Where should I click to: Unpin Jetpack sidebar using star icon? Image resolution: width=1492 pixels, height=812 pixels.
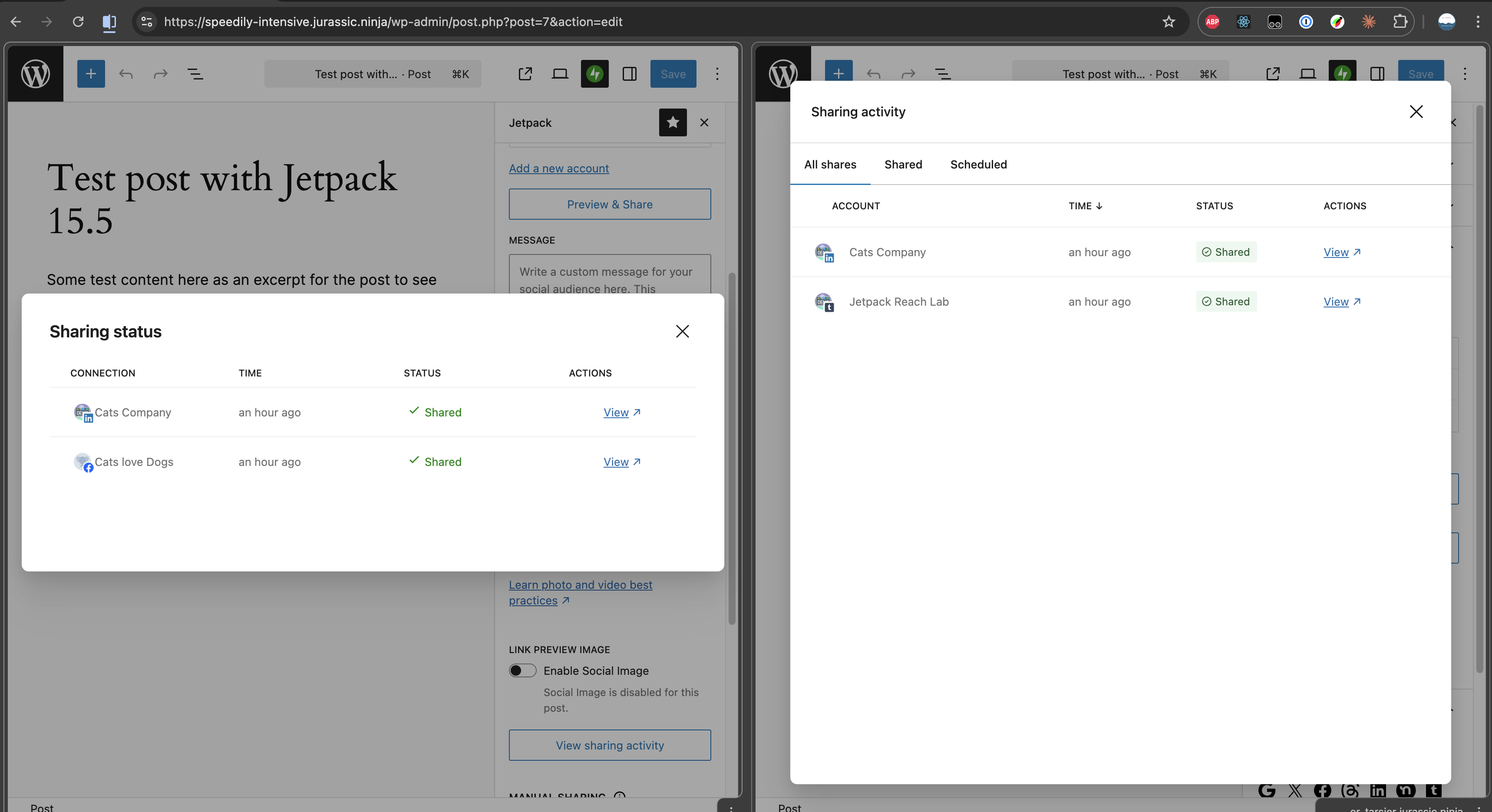tap(673, 123)
